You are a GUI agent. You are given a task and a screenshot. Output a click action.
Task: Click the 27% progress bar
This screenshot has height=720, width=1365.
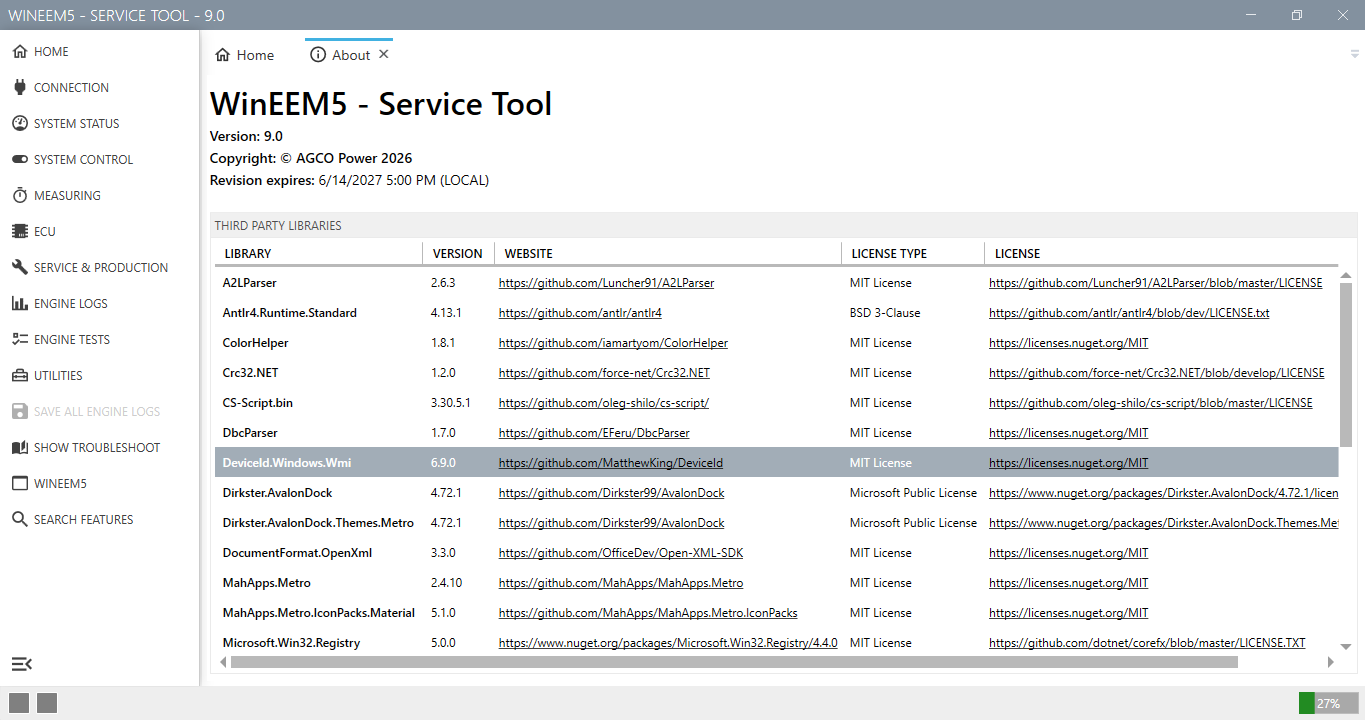coord(1327,703)
